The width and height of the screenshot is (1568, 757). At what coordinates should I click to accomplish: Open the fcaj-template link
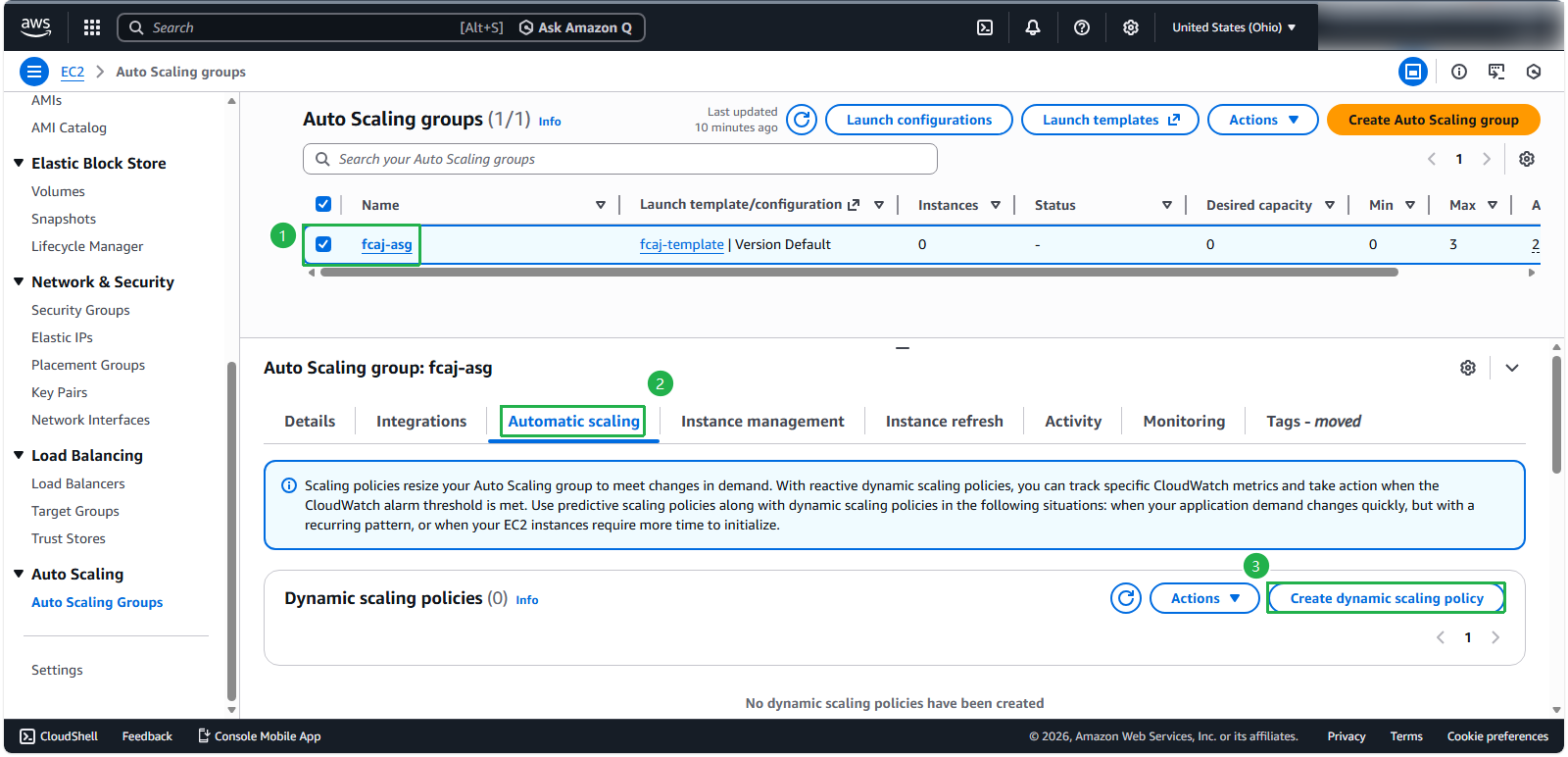click(682, 244)
